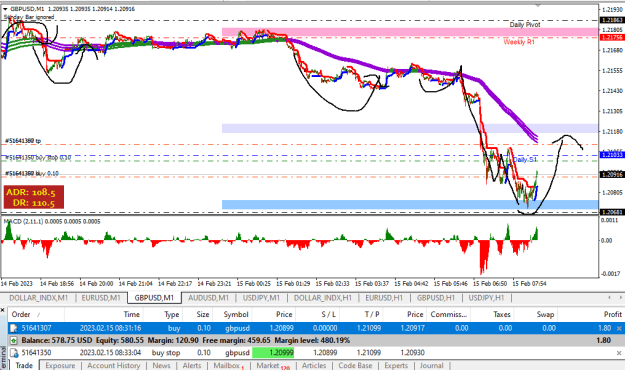This screenshot has width=625, height=370.
Task: Open the Exposure terminal tab
Action: point(60,365)
